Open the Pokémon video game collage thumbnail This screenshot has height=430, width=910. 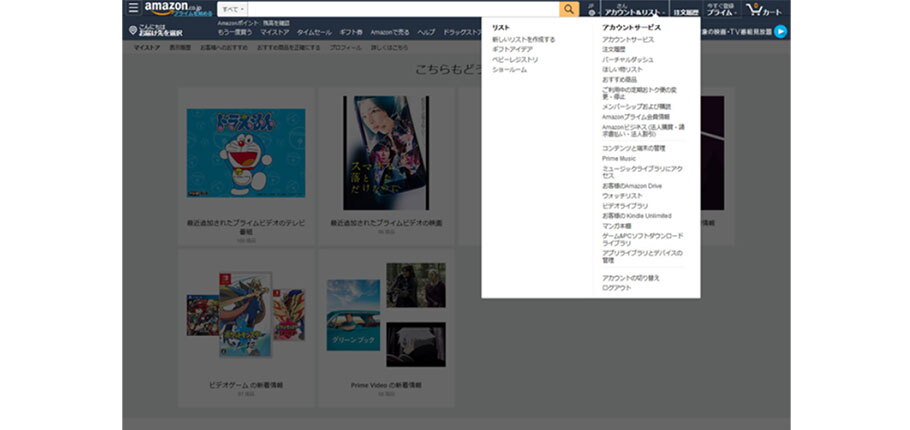[x=246, y=314]
